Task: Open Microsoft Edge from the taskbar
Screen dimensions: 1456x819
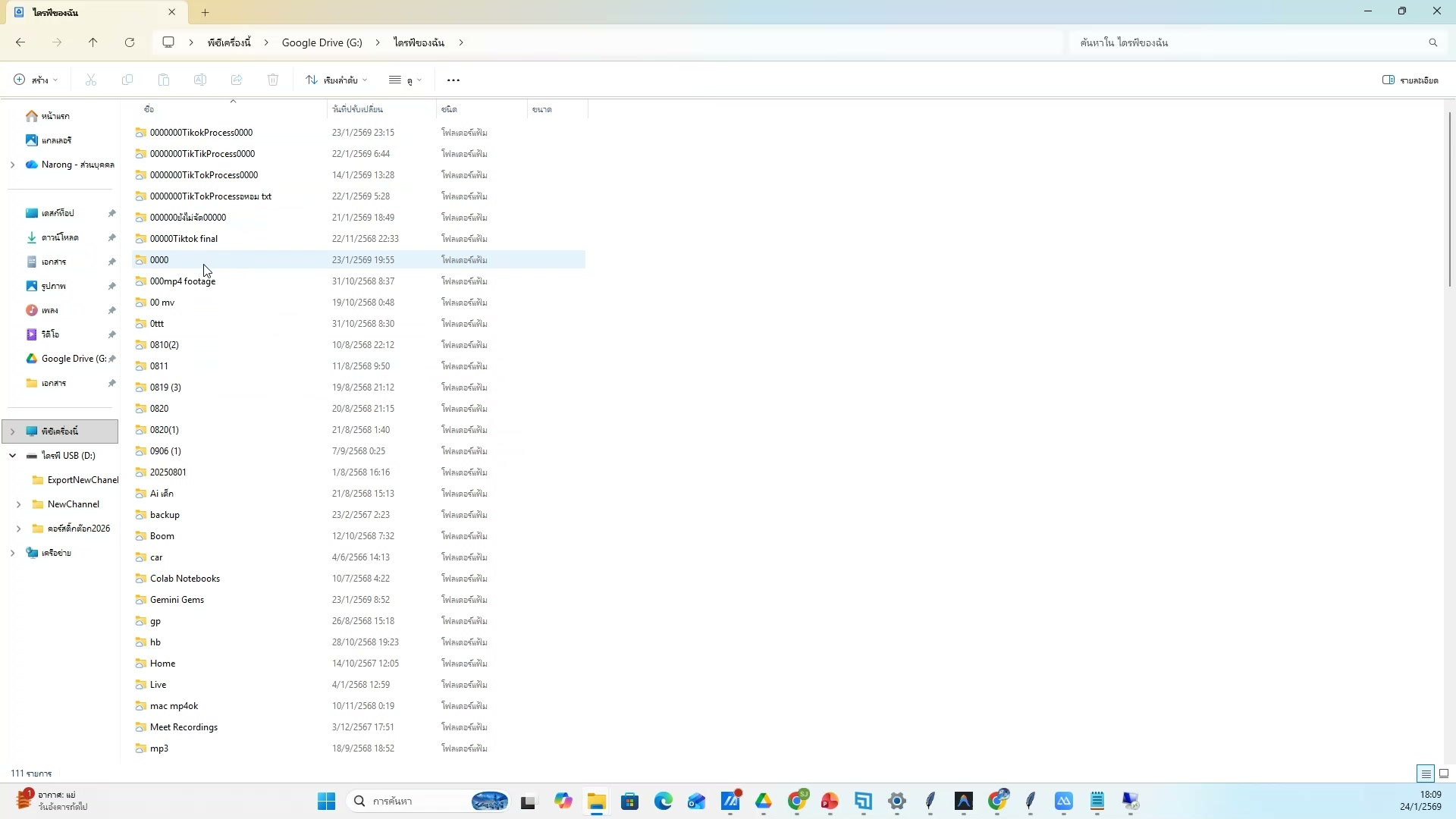Action: 664,802
